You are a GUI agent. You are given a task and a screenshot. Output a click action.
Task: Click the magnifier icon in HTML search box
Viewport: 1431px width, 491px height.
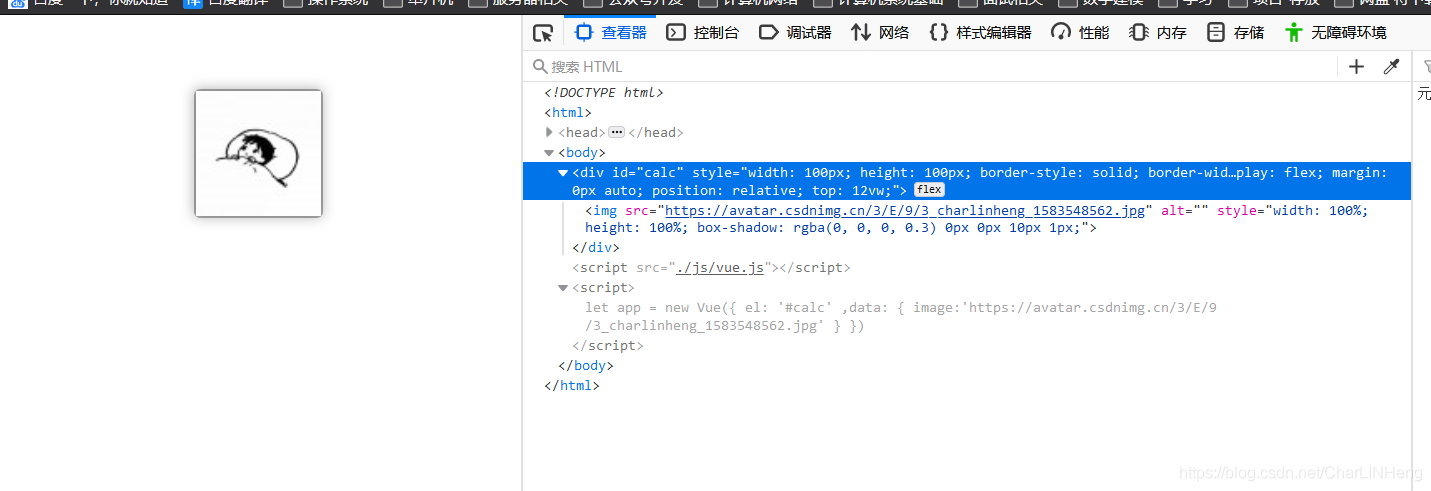pos(541,67)
